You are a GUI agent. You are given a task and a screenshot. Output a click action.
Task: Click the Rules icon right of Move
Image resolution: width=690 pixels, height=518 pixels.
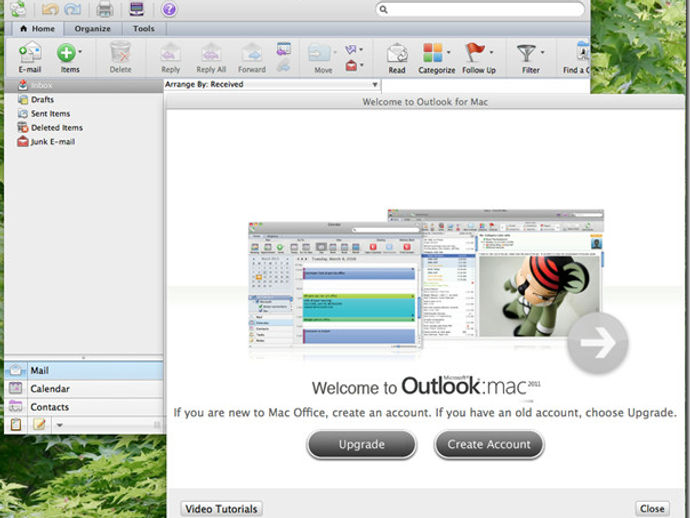pos(351,49)
